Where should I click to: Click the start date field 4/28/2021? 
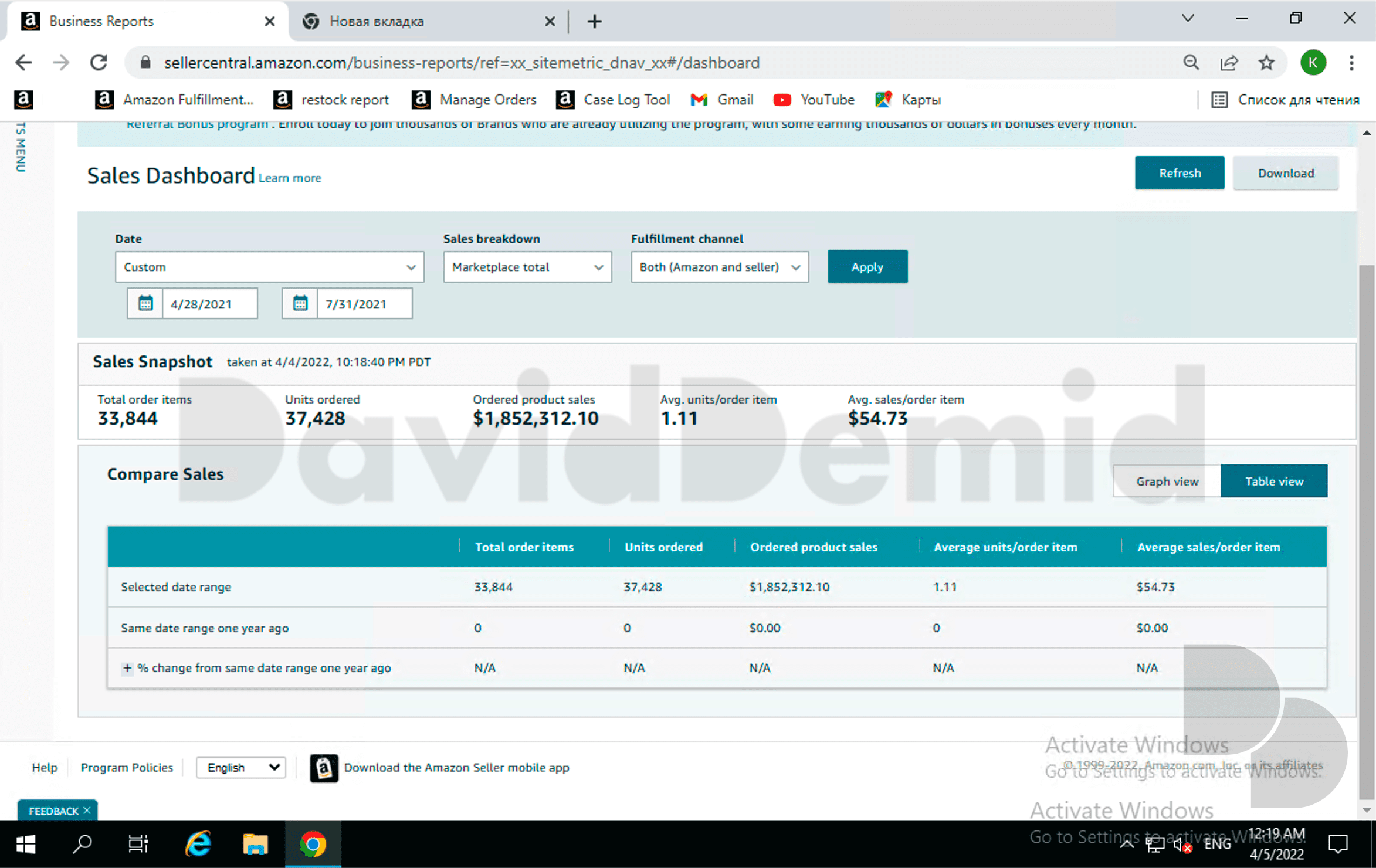pos(209,304)
